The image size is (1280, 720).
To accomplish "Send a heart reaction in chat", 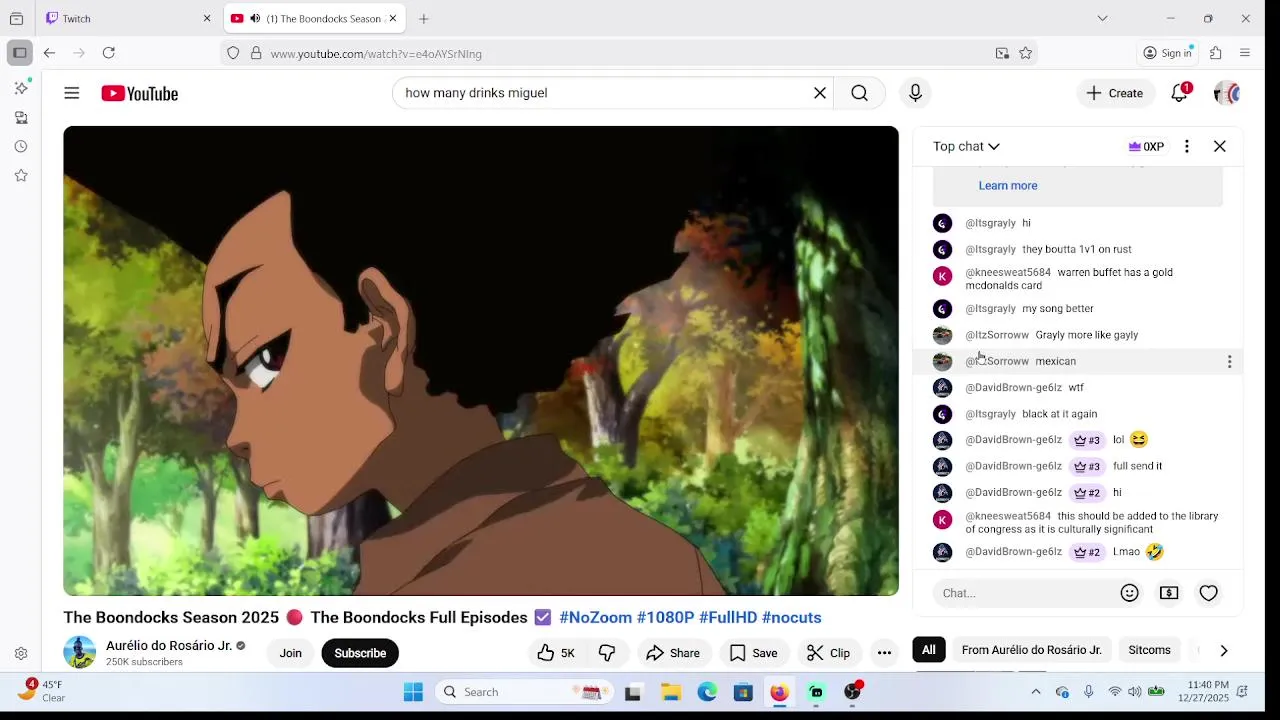I will click(x=1209, y=593).
